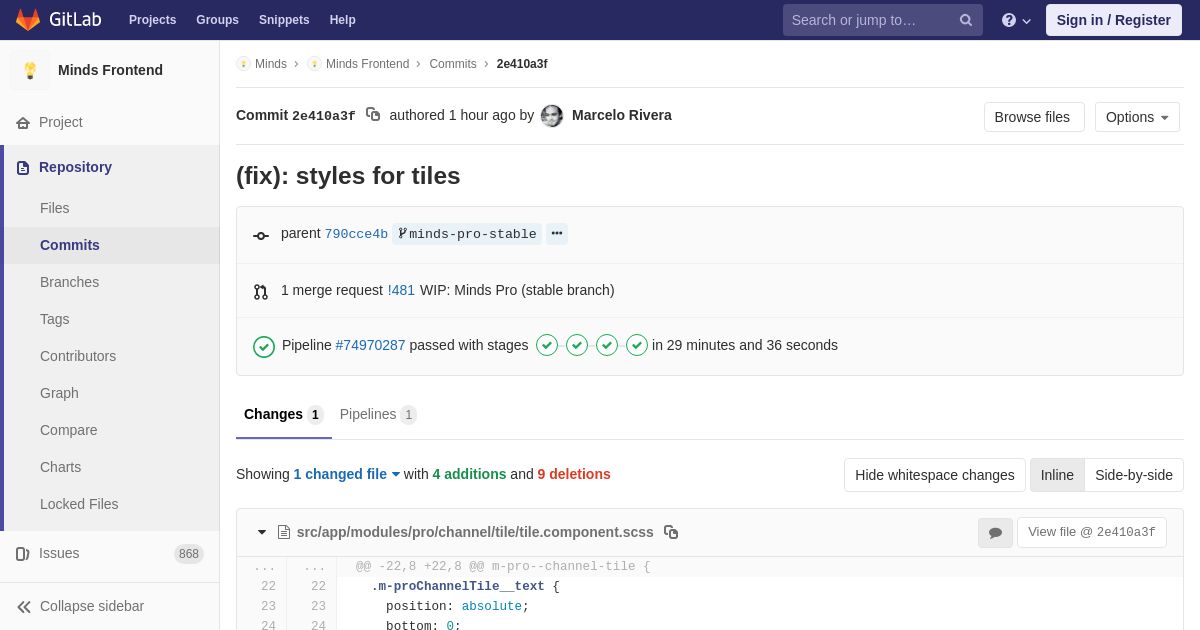
Task: Click the minds-pro-stable branch label
Action: (467, 234)
